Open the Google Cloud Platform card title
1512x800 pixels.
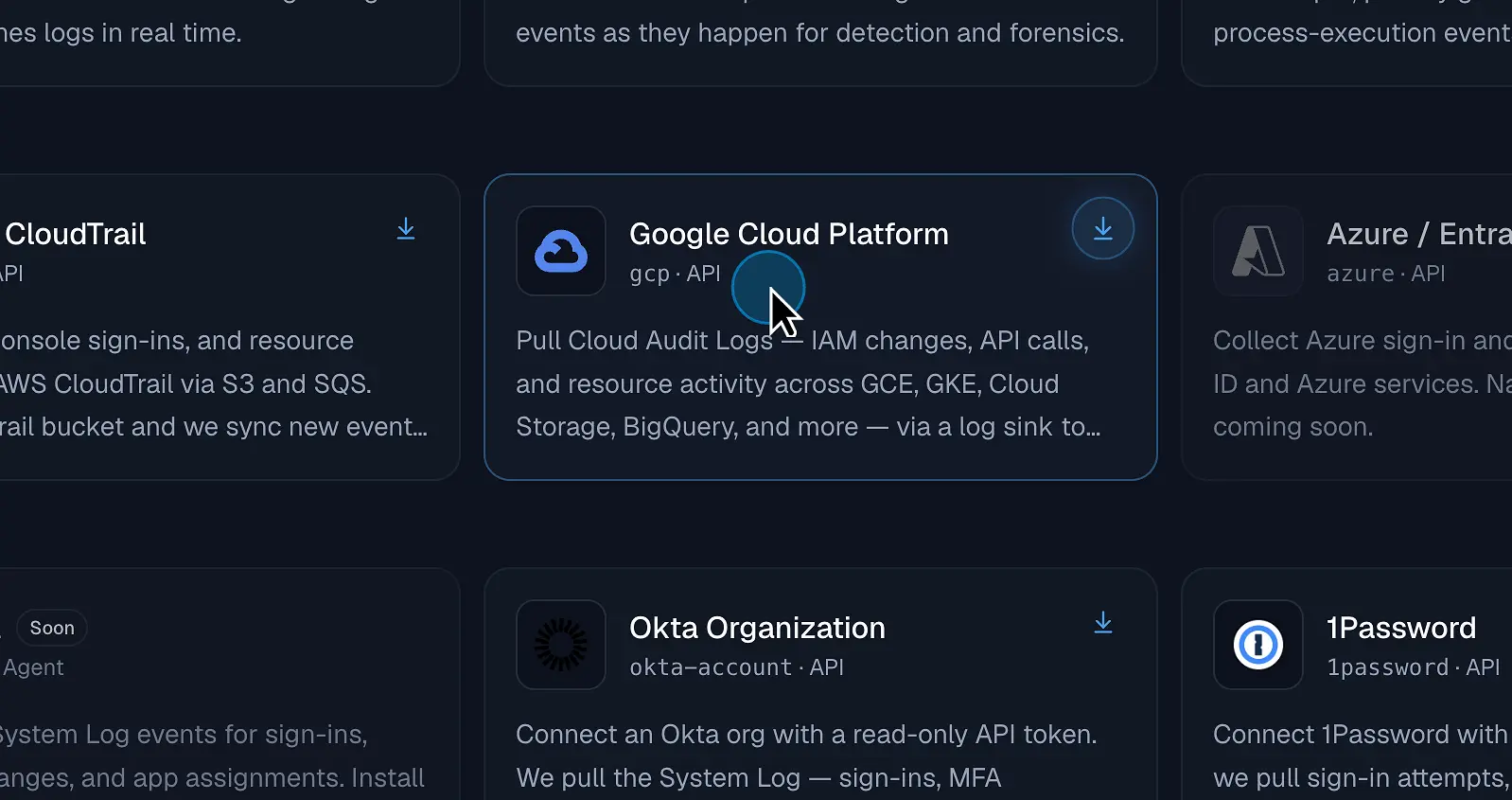pos(789,234)
